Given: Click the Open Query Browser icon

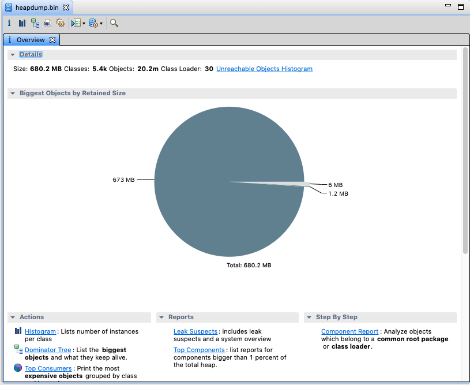Looking at the screenshot, I should tap(93, 23).
